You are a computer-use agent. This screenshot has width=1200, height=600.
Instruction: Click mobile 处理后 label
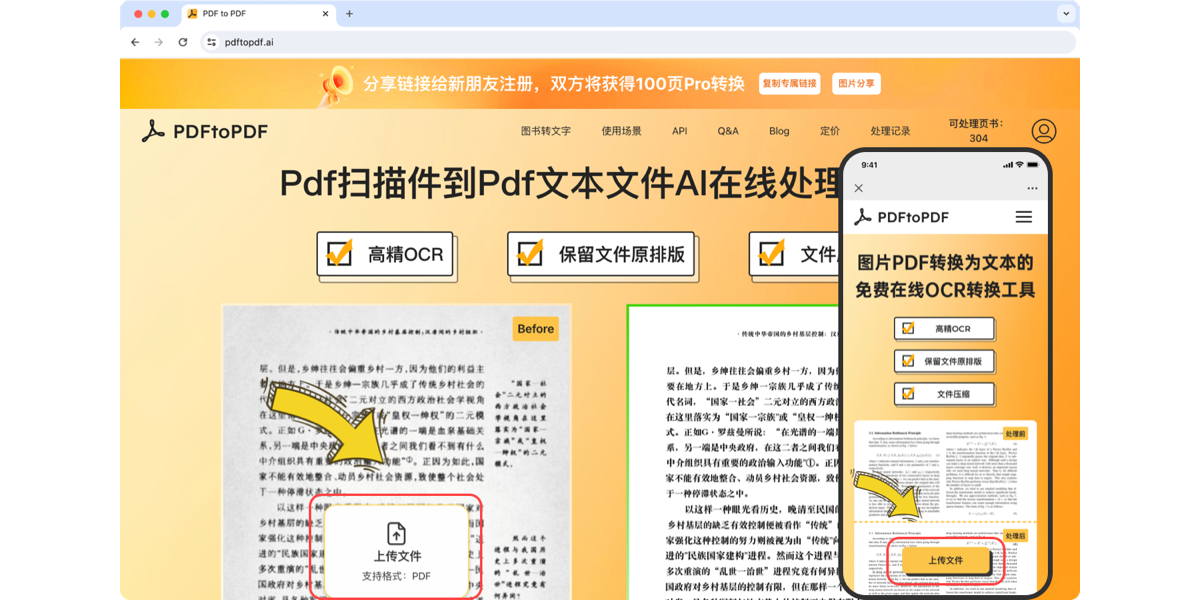click(x=1016, y=536)
